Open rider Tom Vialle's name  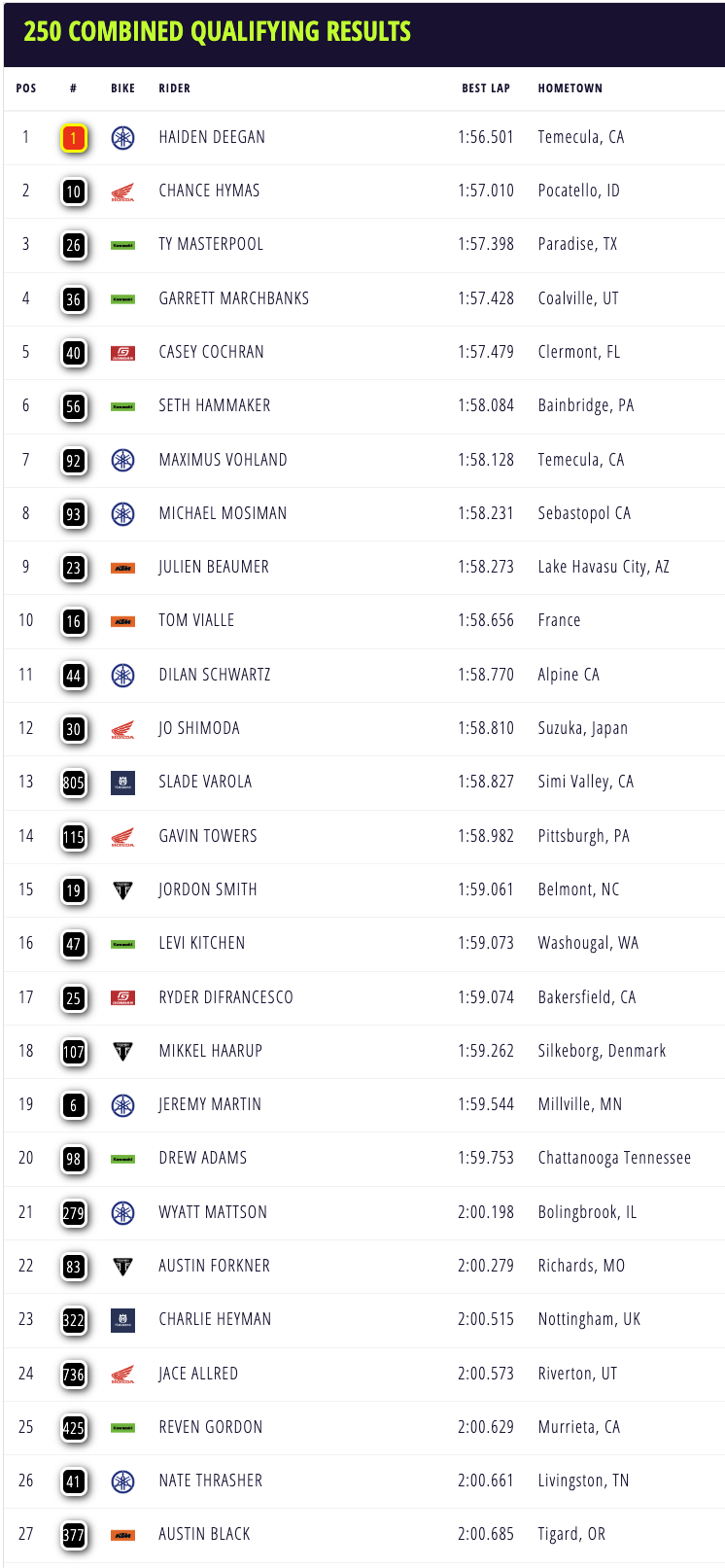coord(196,620)
